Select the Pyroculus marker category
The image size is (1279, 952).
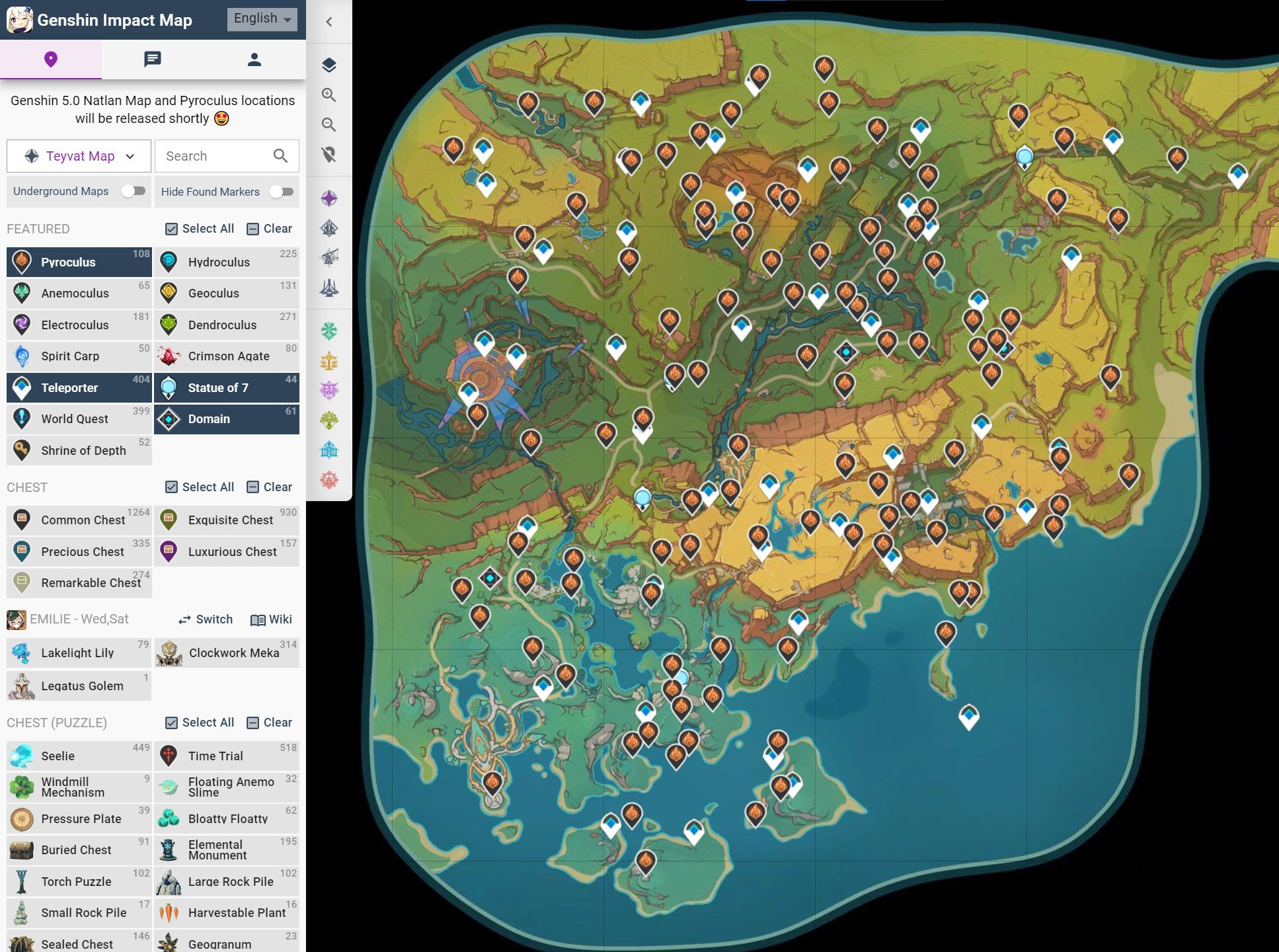[x=79, y=262]
